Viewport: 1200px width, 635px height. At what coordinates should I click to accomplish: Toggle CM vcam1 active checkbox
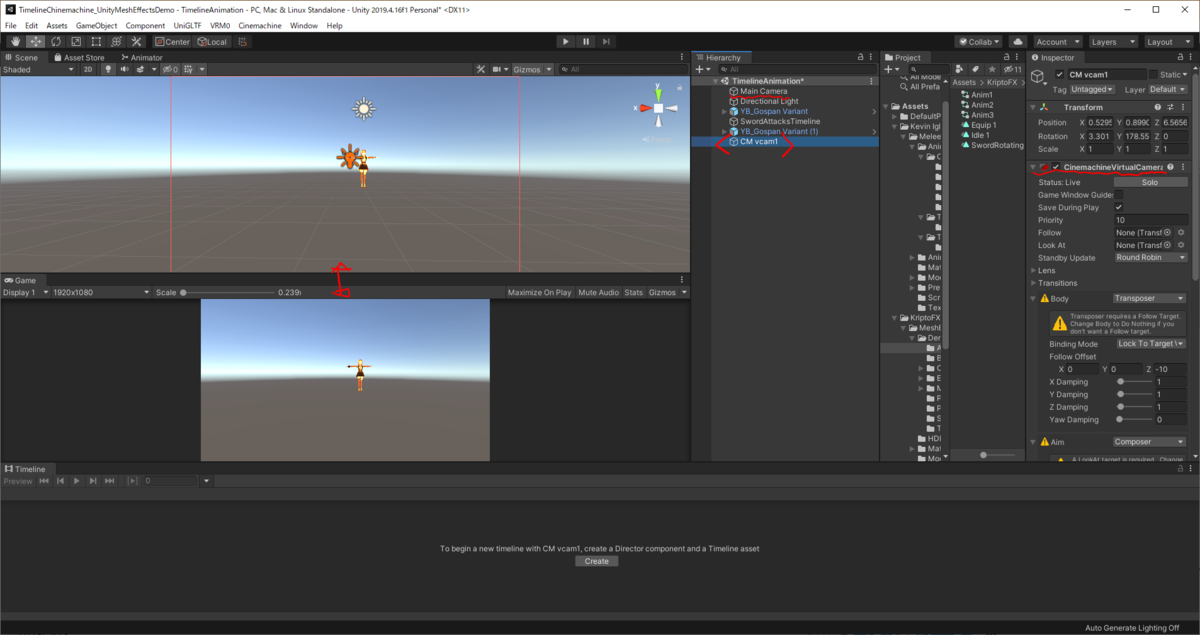1060,74
